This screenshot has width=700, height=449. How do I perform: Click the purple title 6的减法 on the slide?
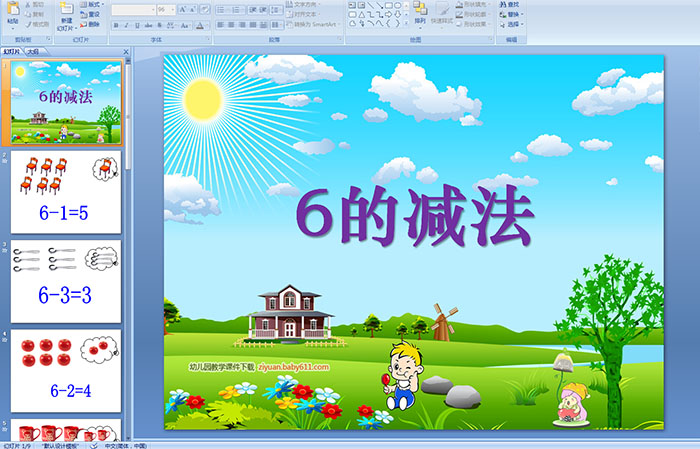click(414, 216)
